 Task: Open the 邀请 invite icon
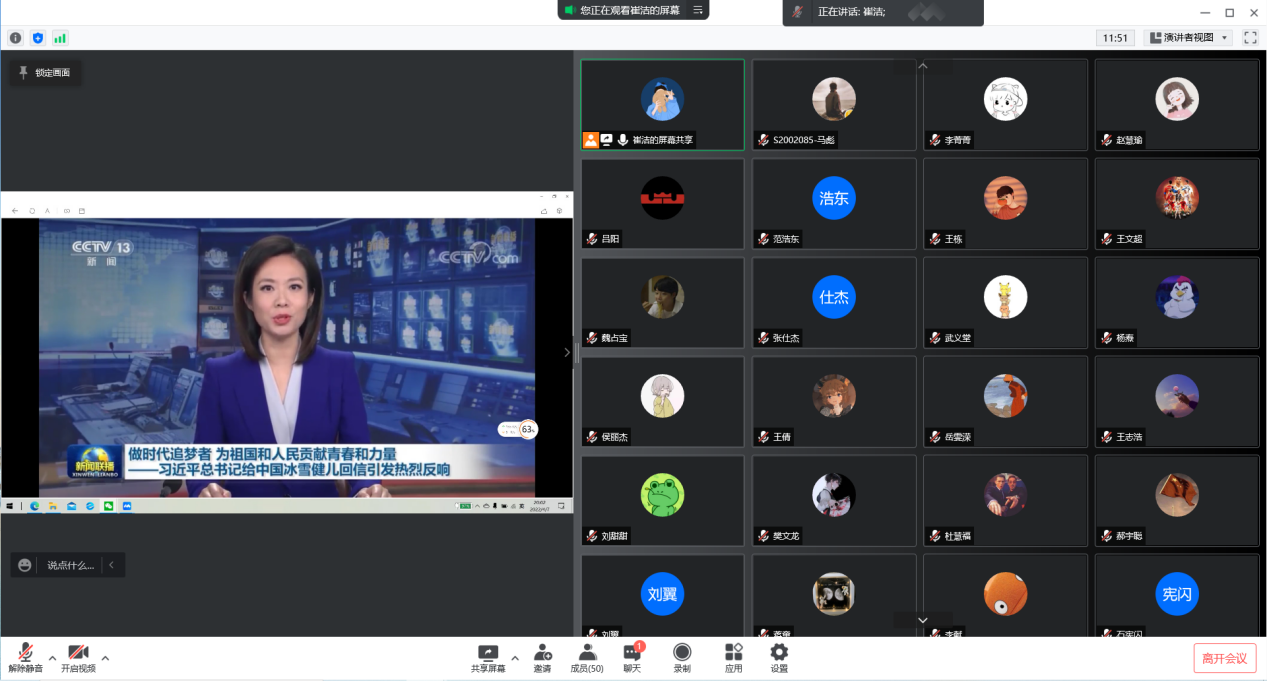542,657
